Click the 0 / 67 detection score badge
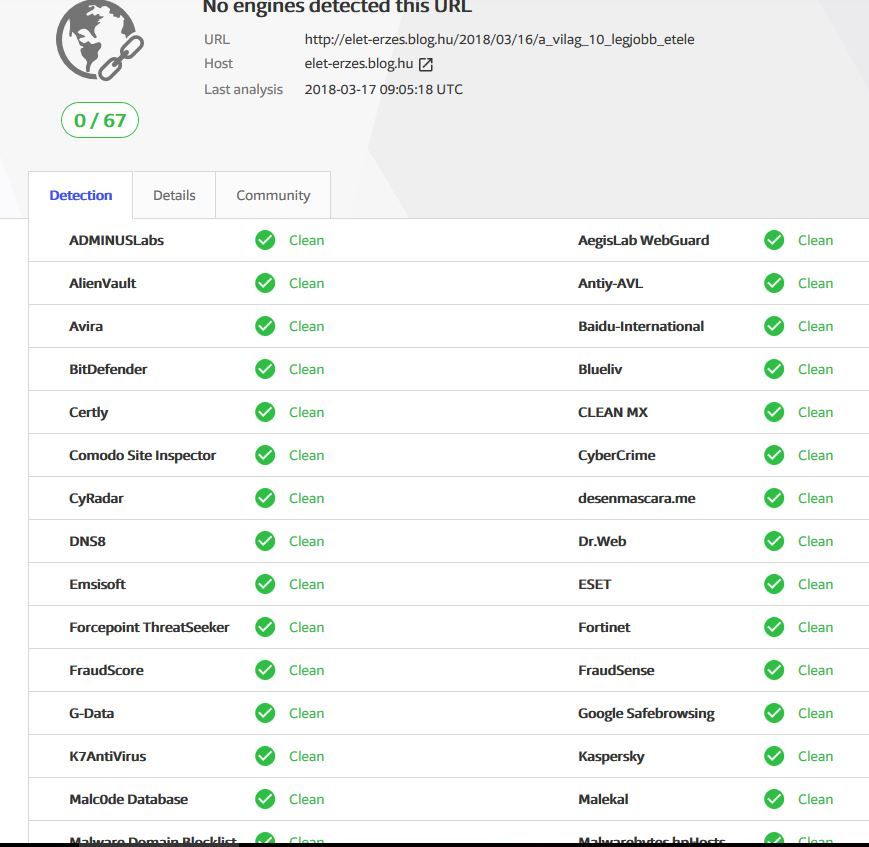Screen dimensions: 869x847 [x=100, y=121]
